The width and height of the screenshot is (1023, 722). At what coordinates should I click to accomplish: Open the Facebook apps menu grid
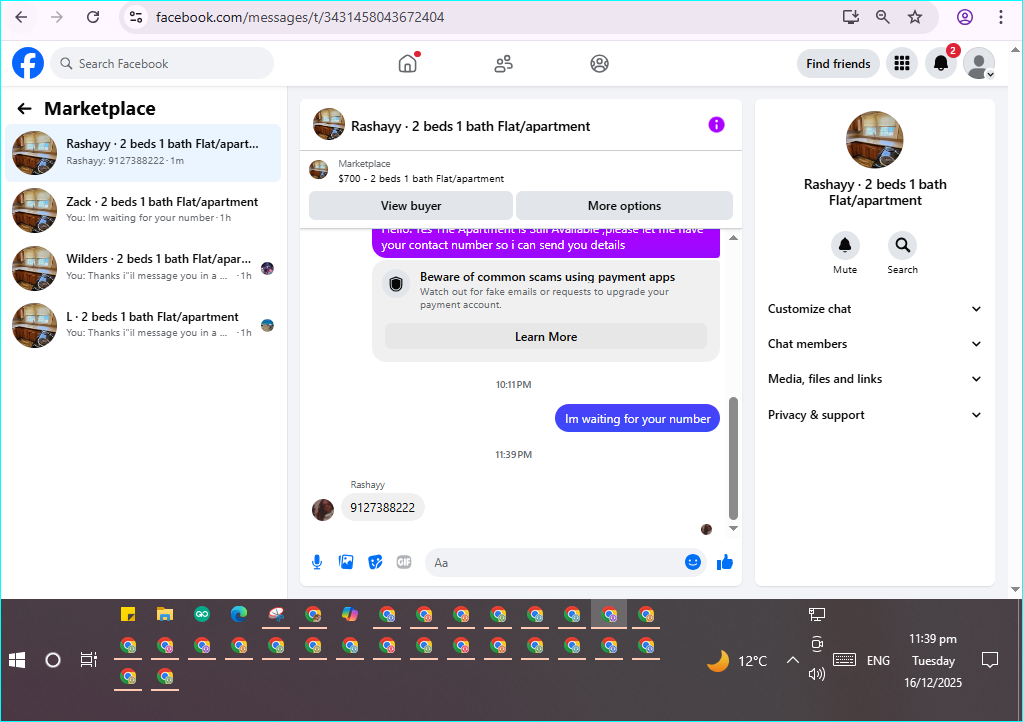(902, 63)
